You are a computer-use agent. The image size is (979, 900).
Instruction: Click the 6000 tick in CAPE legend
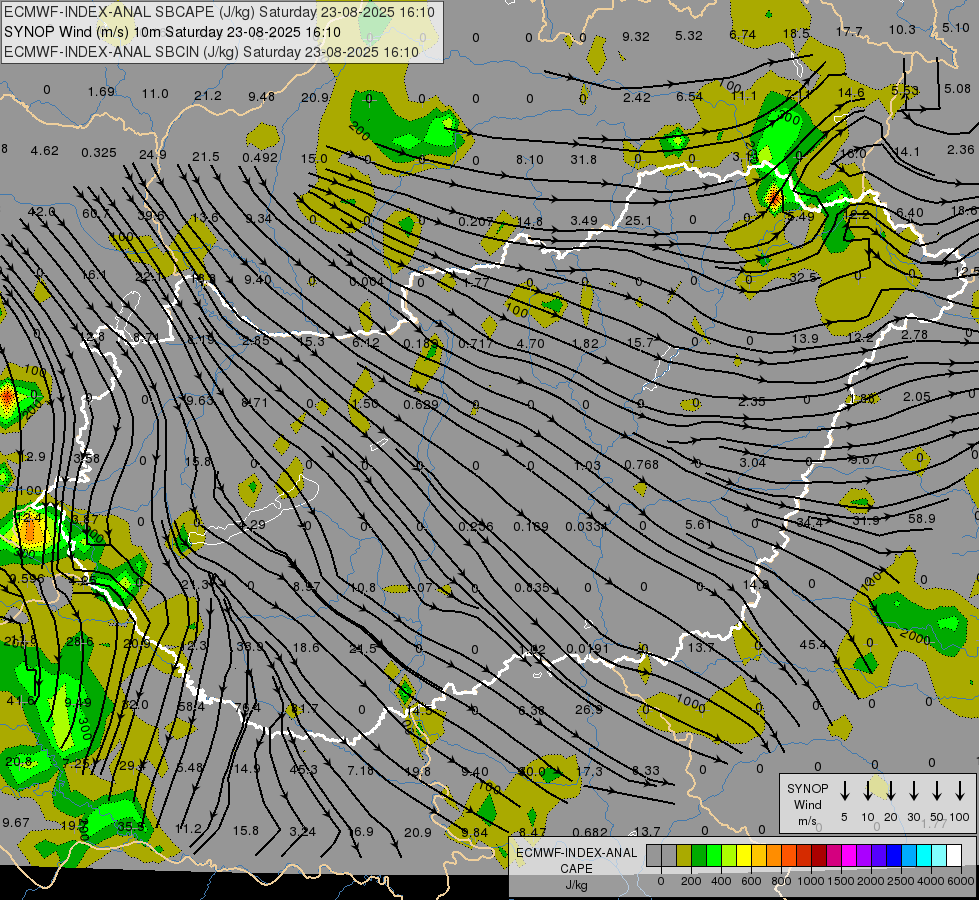click(x=961, y=881)
